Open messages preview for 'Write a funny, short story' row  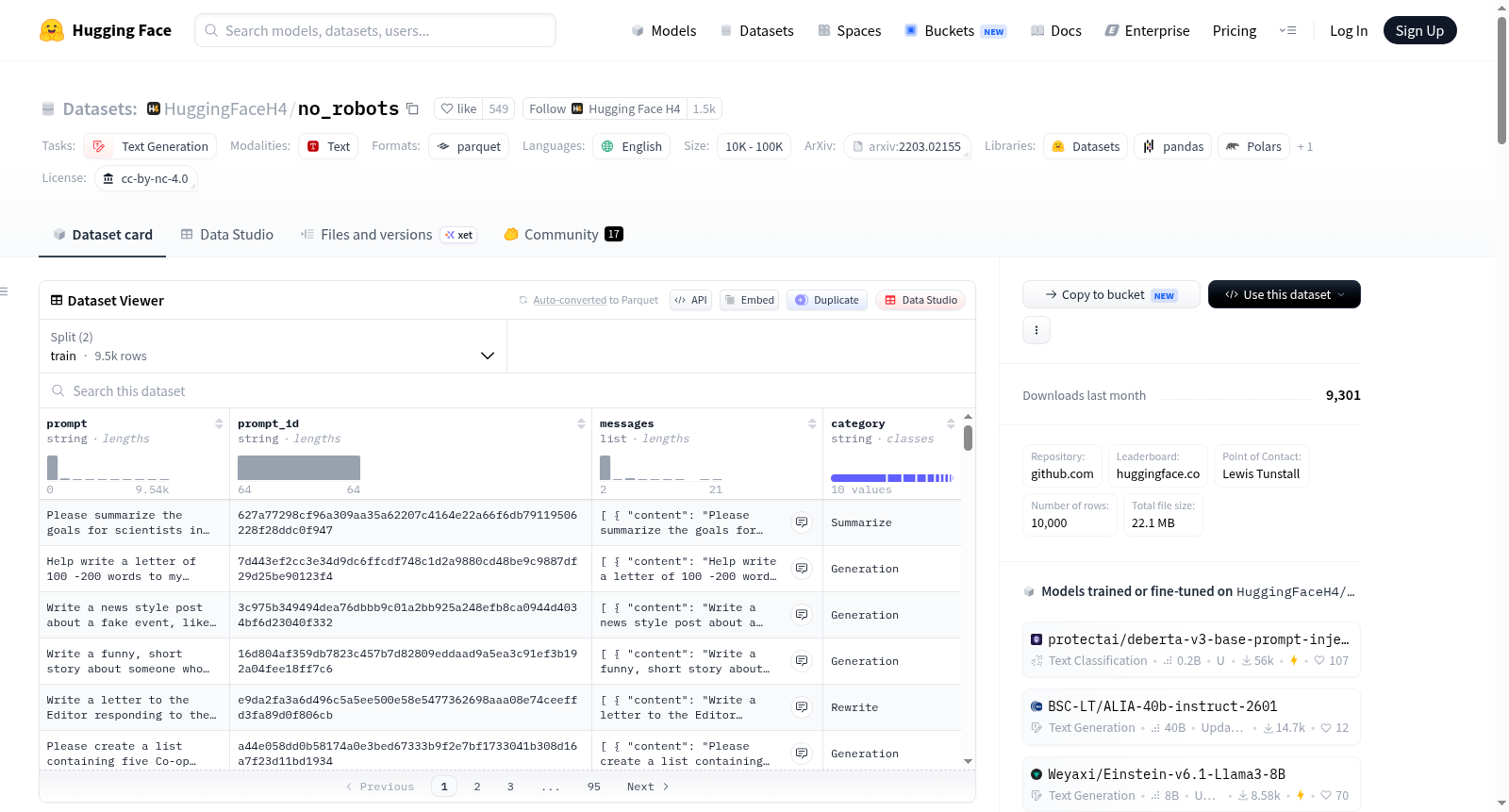[802, 661]
